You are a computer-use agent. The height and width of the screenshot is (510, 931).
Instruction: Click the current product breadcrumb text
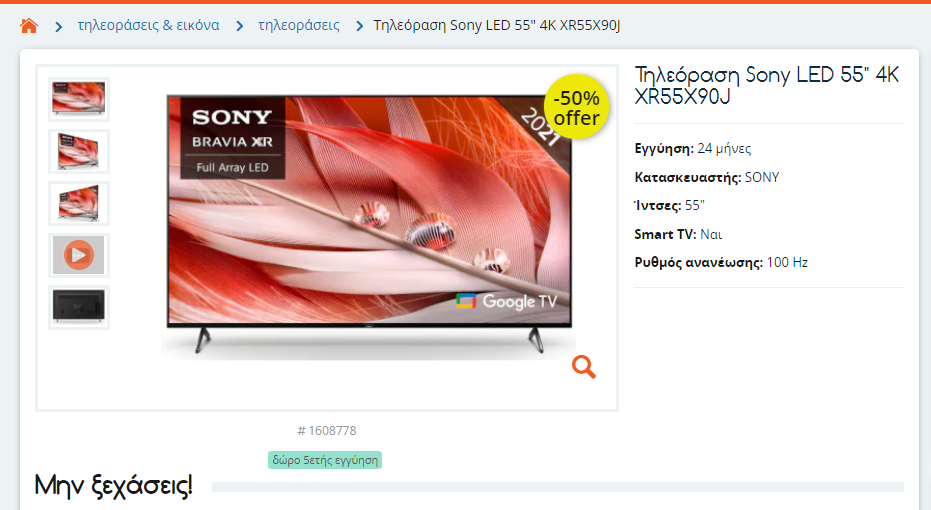(496, 26)
